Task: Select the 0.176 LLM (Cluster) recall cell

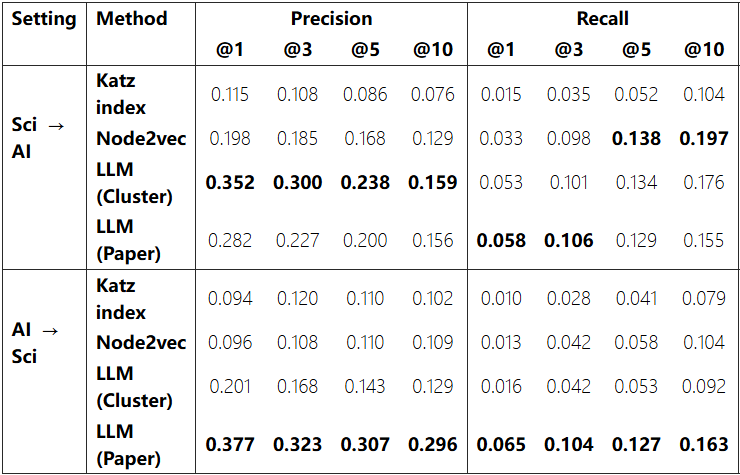Action: click(x=705, y=183)
